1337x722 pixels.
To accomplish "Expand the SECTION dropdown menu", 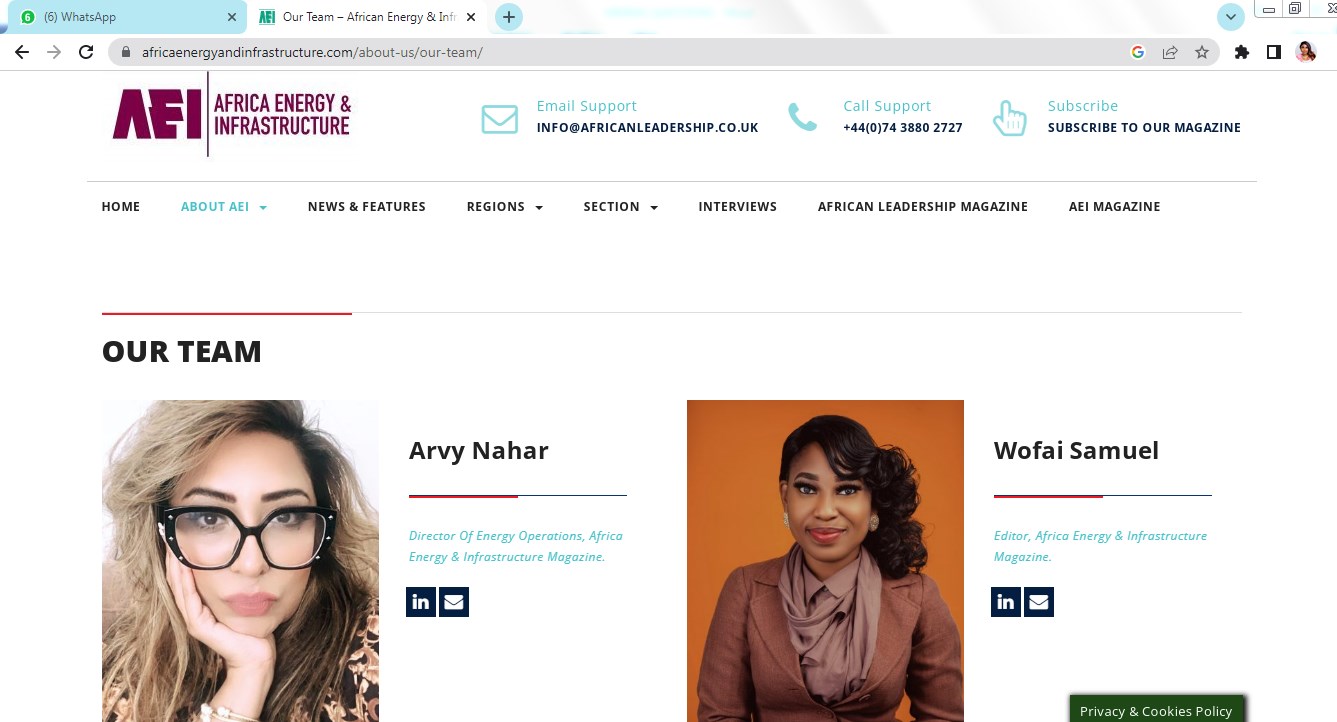I will point(621,207).
